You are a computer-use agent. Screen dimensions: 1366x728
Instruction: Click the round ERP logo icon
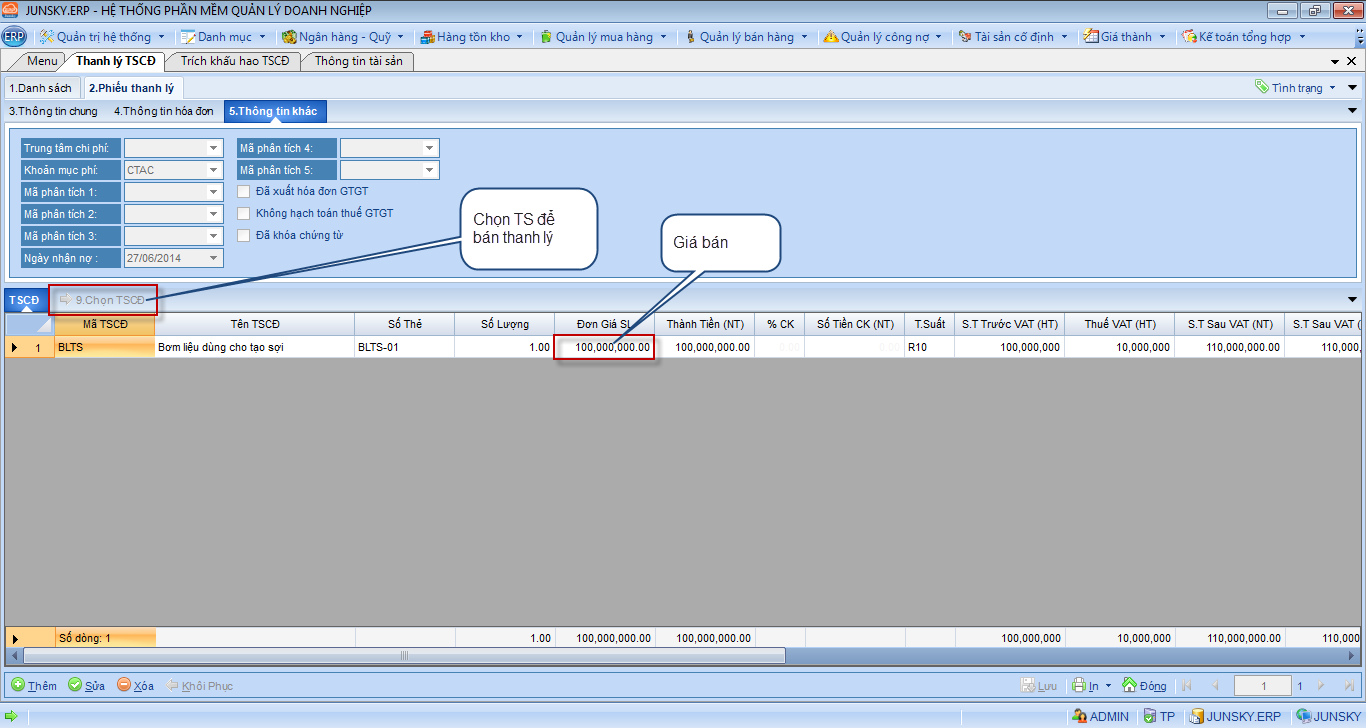[x=14, y=37]
